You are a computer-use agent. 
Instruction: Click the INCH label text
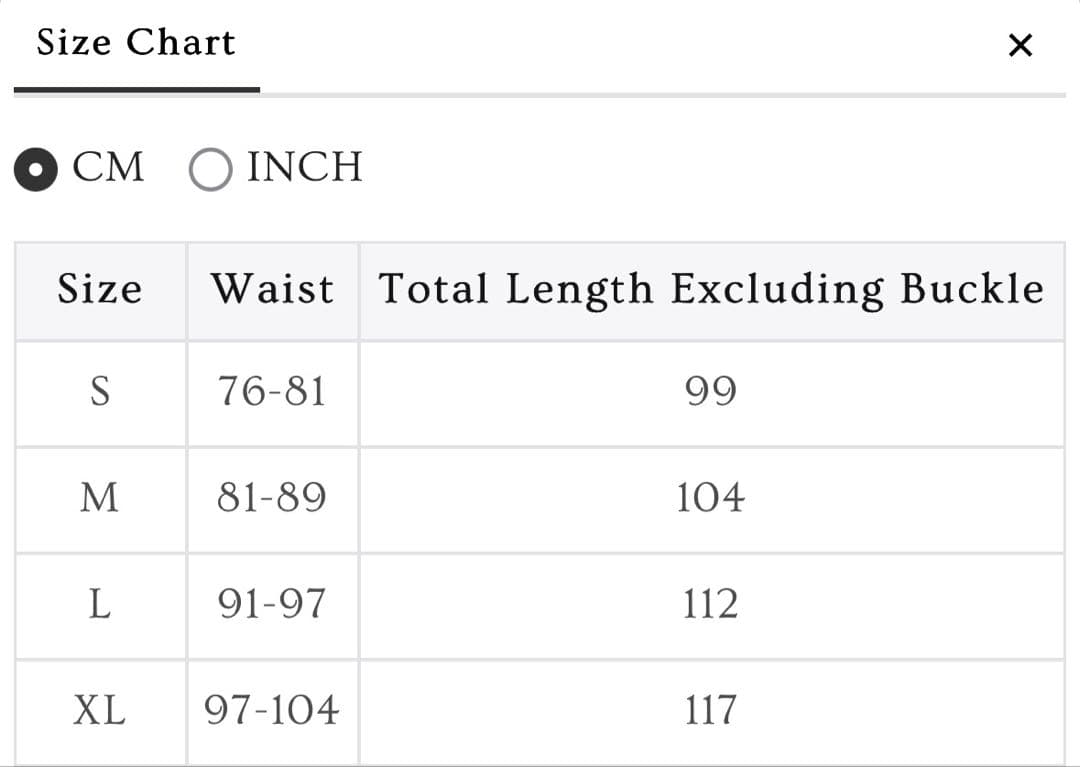305,167
